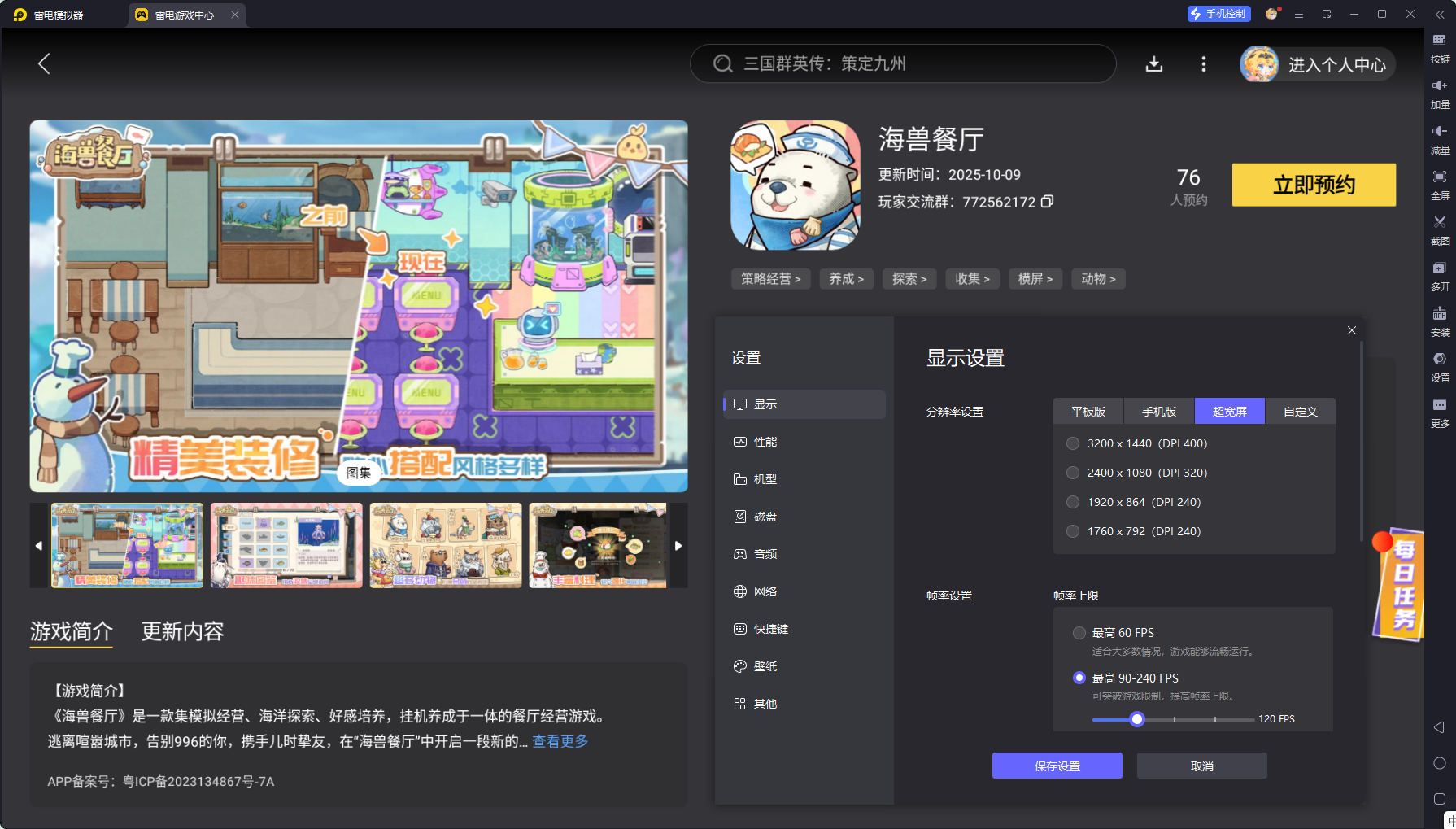Viewport: 1456px width, 829px height.
Task: Toggle 全屏 fullscreen mode
Action: (1440, 185)
